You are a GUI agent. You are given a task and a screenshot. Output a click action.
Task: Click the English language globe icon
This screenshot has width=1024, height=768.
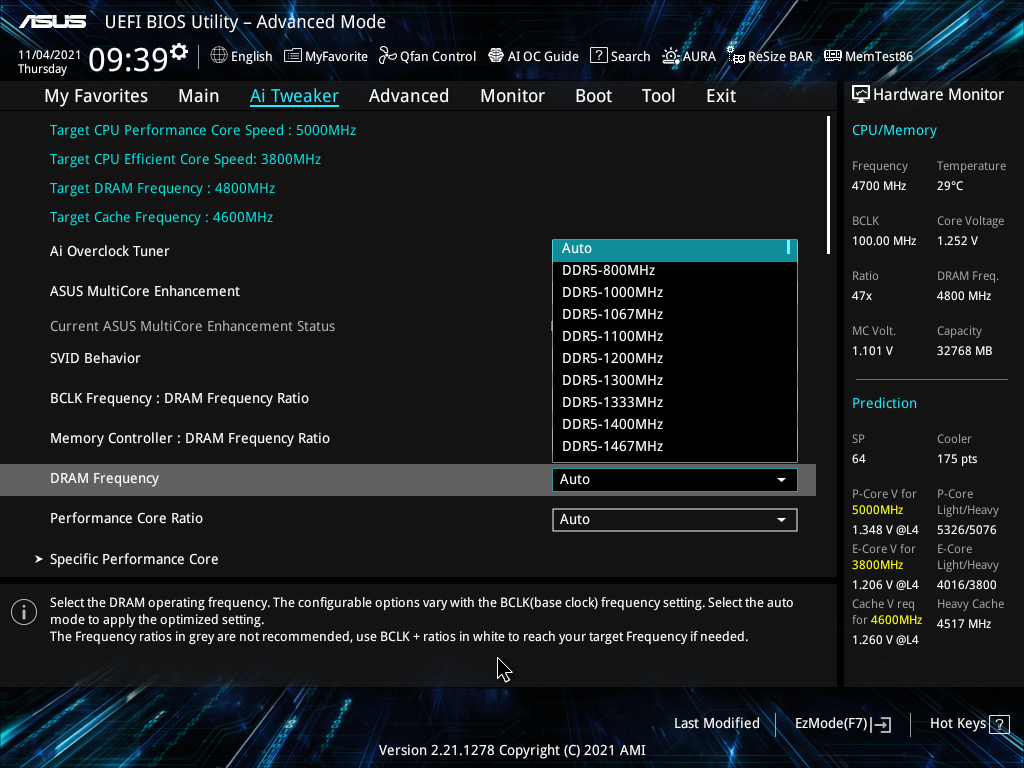[219, 56]
